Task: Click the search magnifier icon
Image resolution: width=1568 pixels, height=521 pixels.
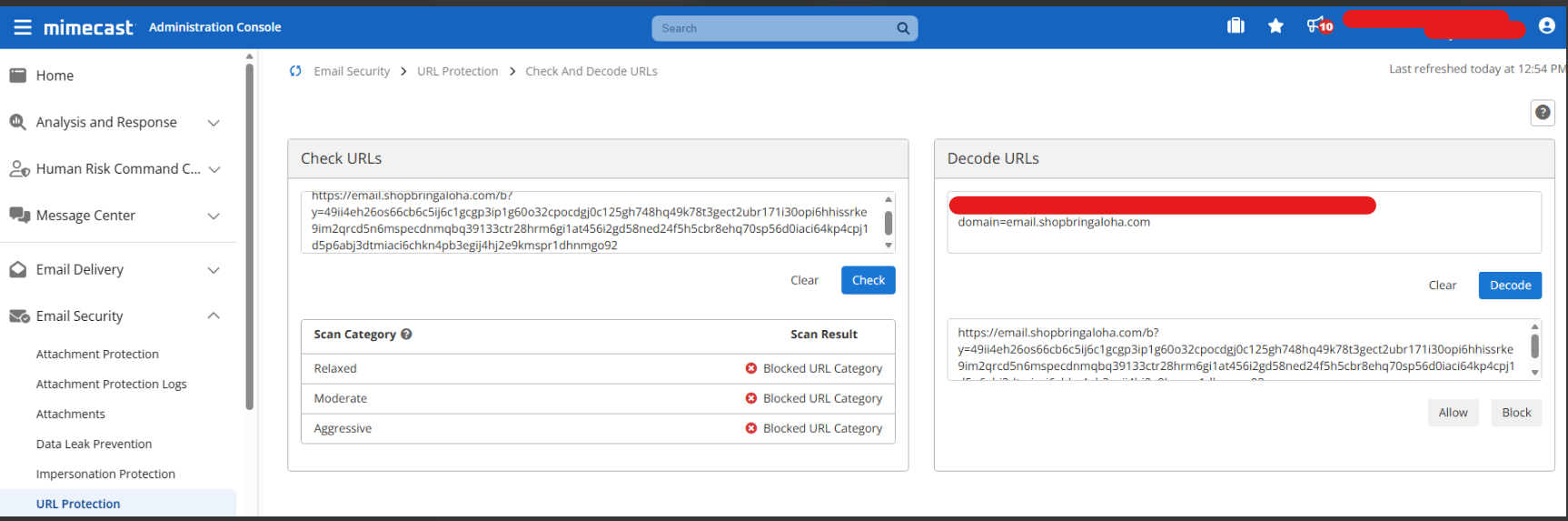Action: [x=903, y=28]
